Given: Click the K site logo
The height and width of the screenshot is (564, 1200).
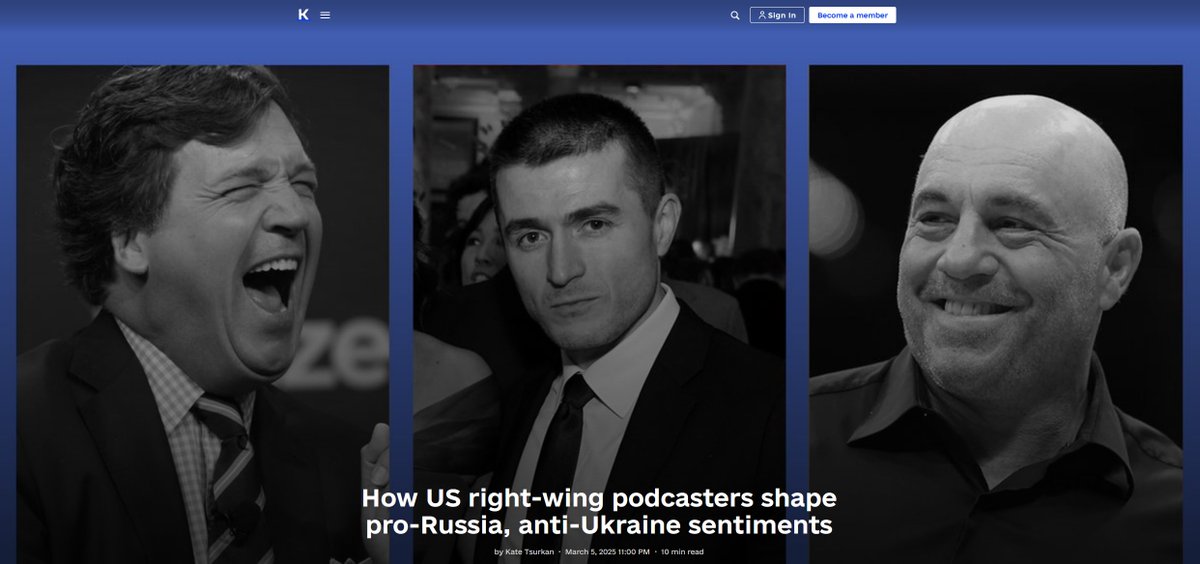Looking at the screenshot, I should tap(304, 15).
